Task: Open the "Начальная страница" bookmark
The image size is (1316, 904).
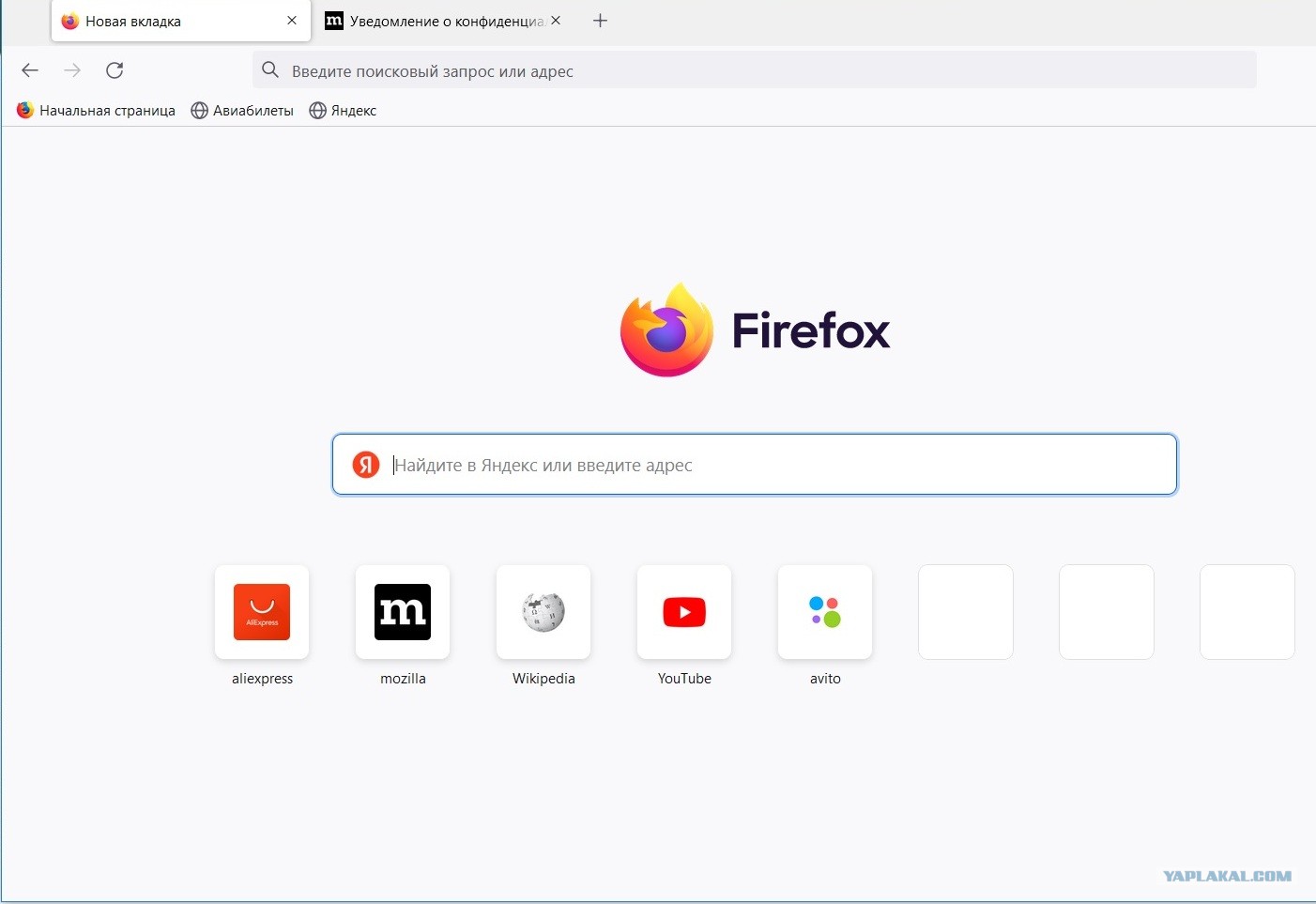Action: [x=96, y=111]
